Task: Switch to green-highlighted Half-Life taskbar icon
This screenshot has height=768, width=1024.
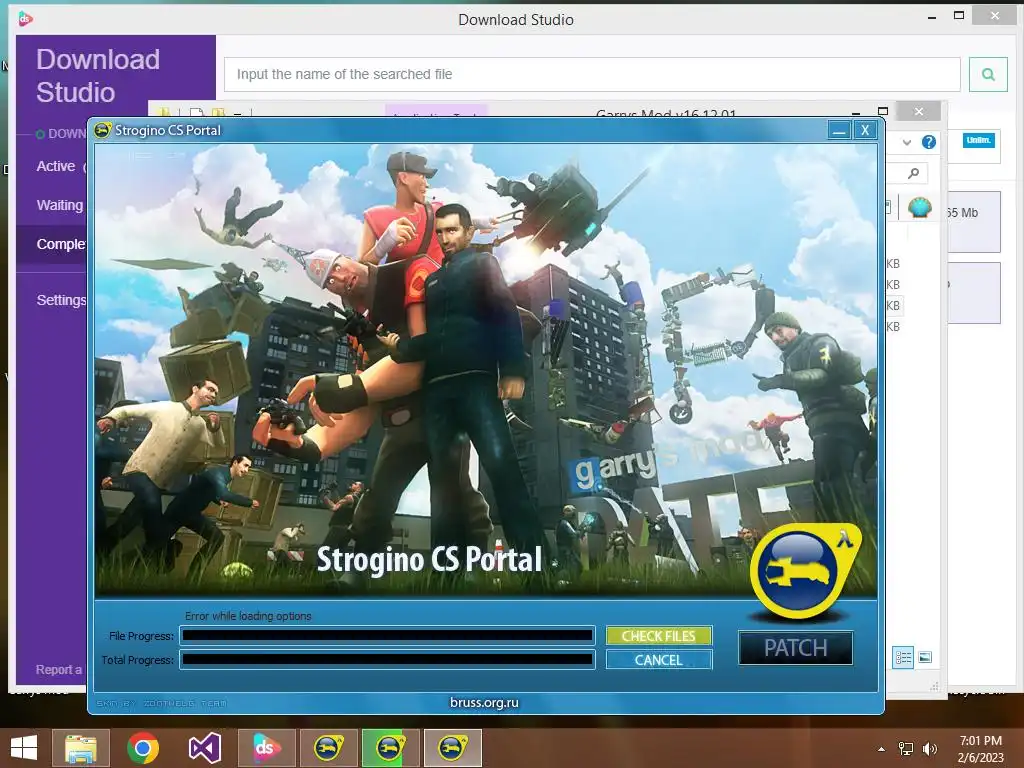Action: click(x=390, y=748)
